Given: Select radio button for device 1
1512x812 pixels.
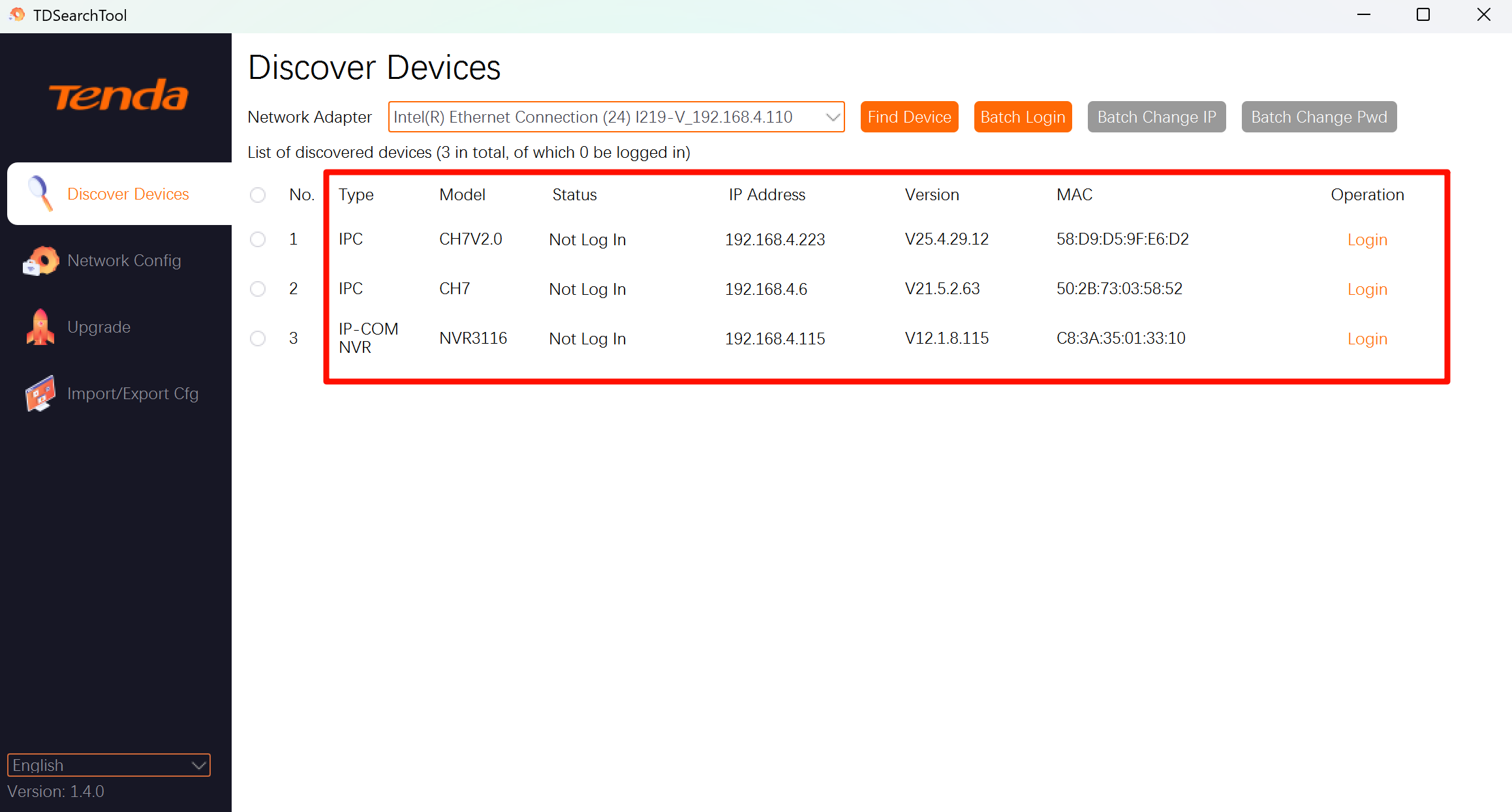Looking at the screenshot, I should 258,239.
